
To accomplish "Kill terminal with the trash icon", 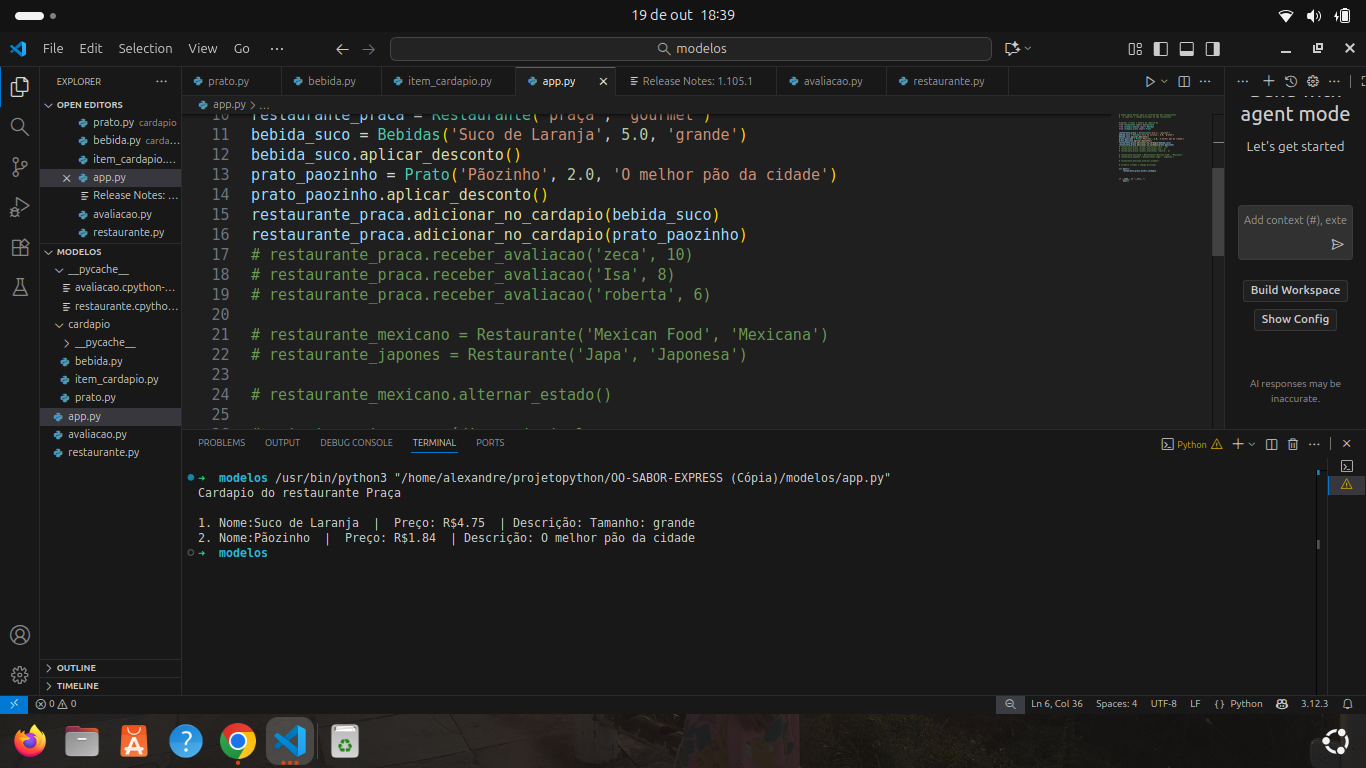I will [x=1293, y=444].
